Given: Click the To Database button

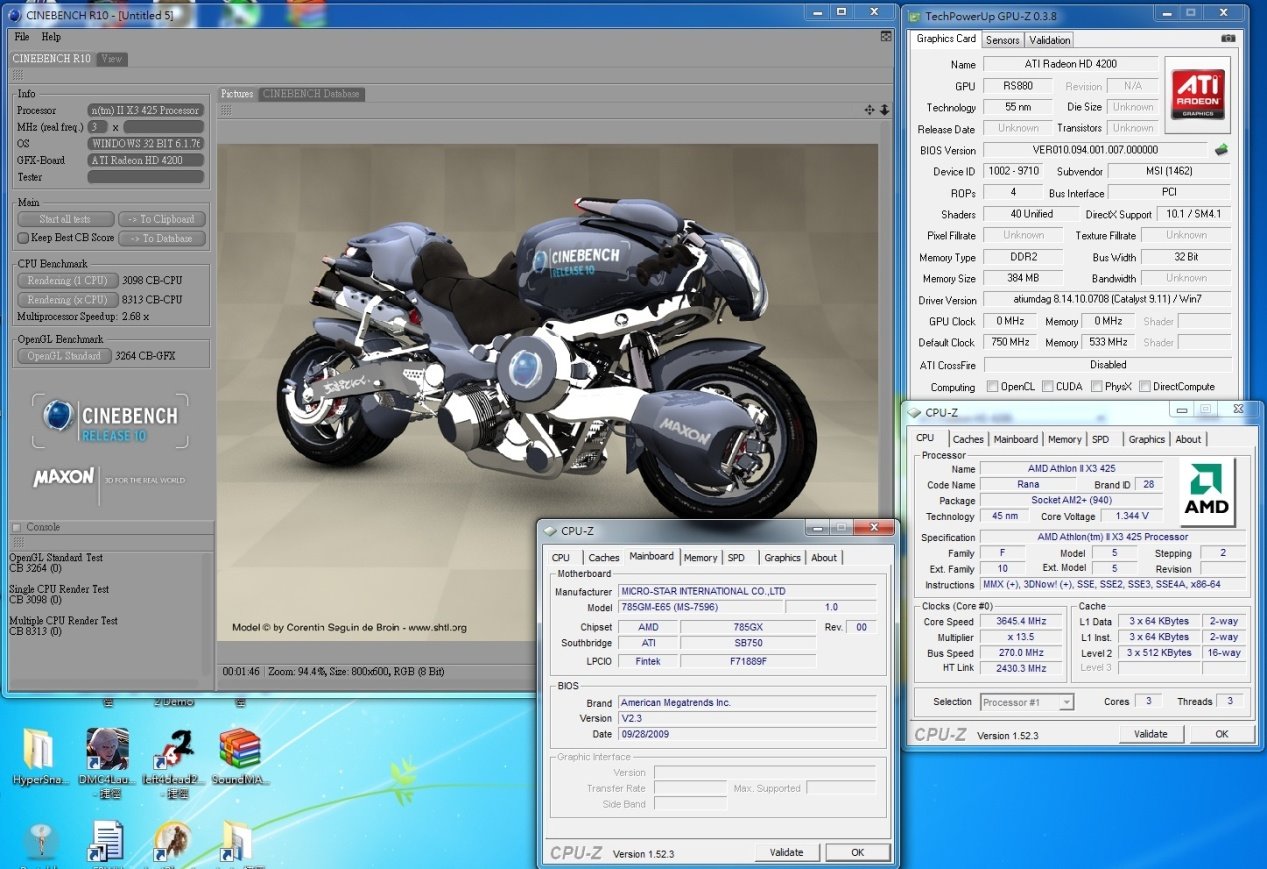Looking at the screenshot, I should click(x=163, y=238).
